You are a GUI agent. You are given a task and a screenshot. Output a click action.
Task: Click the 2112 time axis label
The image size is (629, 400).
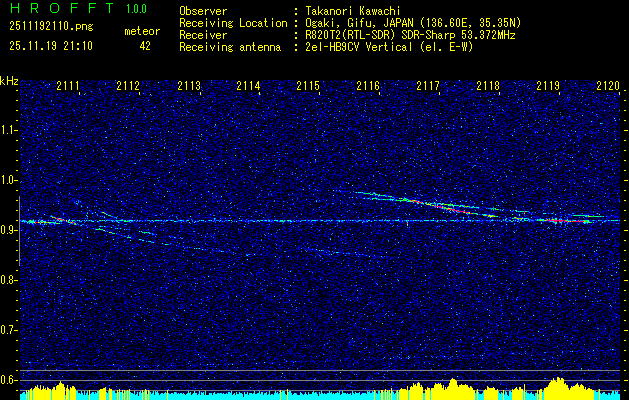(x=128, y=85)
